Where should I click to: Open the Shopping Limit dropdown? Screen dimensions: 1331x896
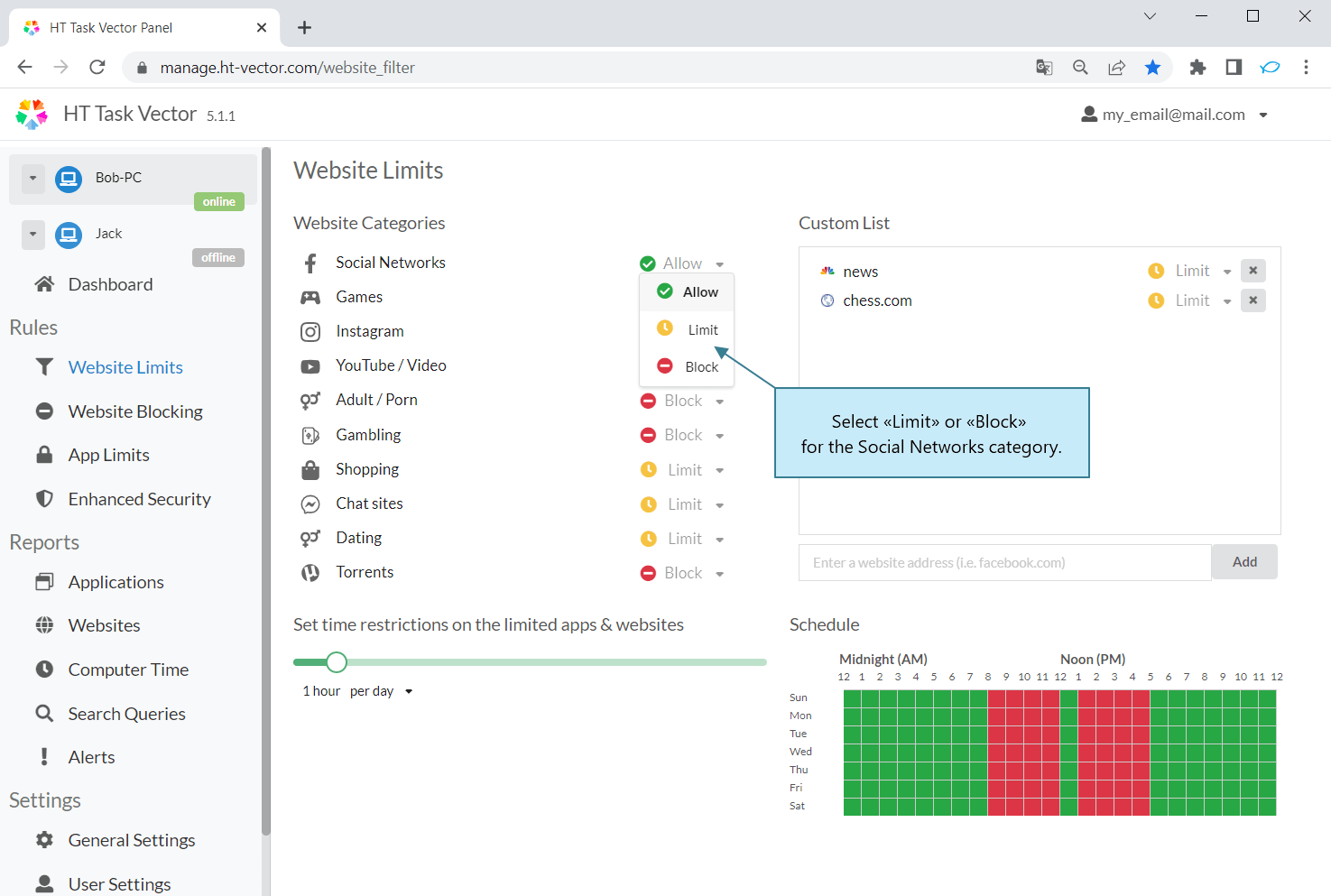pyautogui.click(x=682, y=470)
